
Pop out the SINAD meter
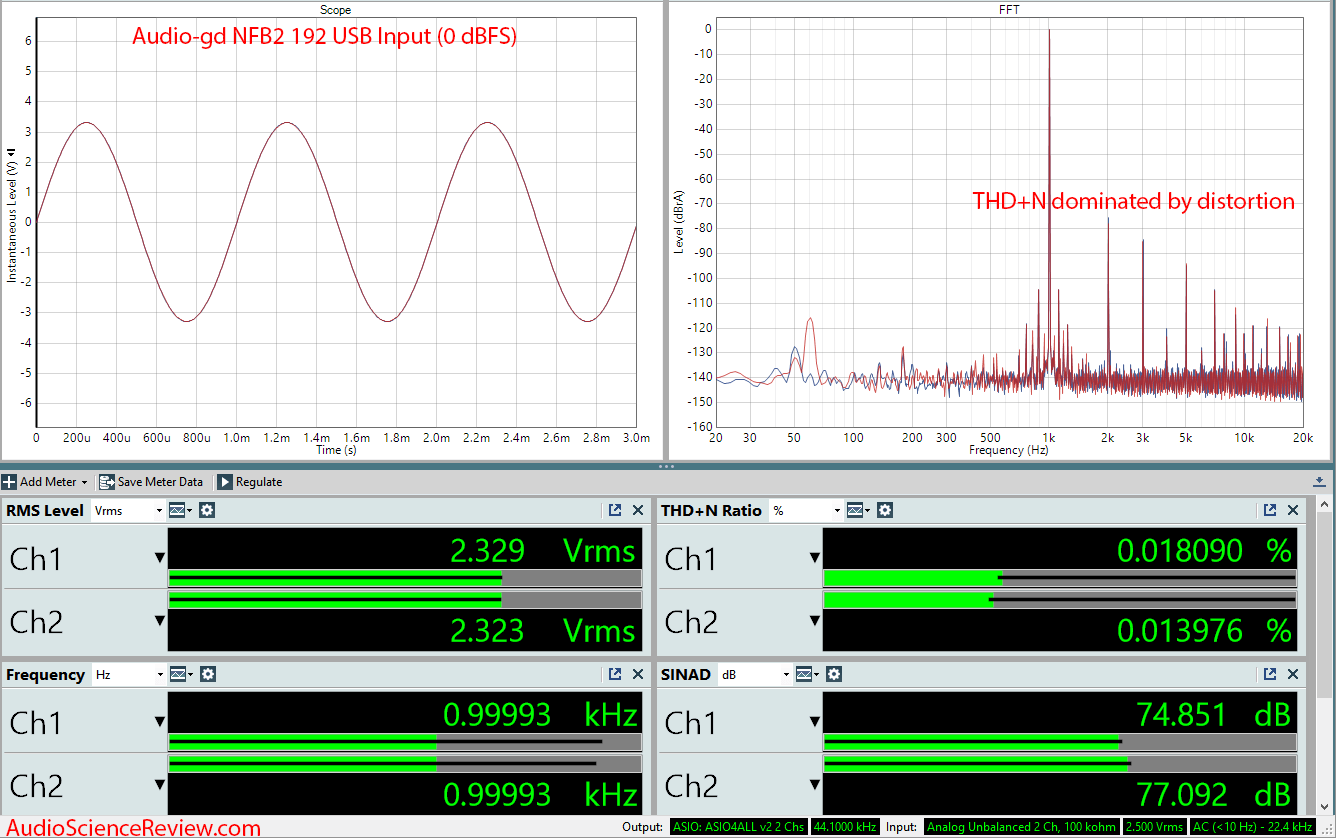pyautogui.click(x=1270, y=674)
